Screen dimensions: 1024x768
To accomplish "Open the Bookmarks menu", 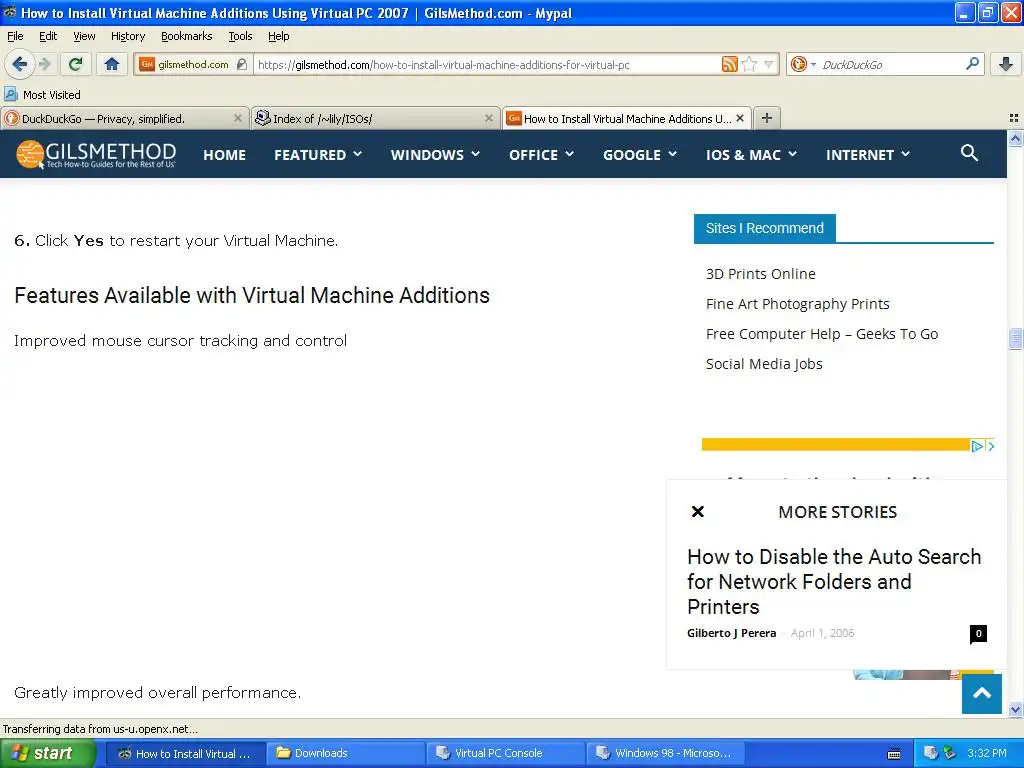I will (x=187, y=36).
